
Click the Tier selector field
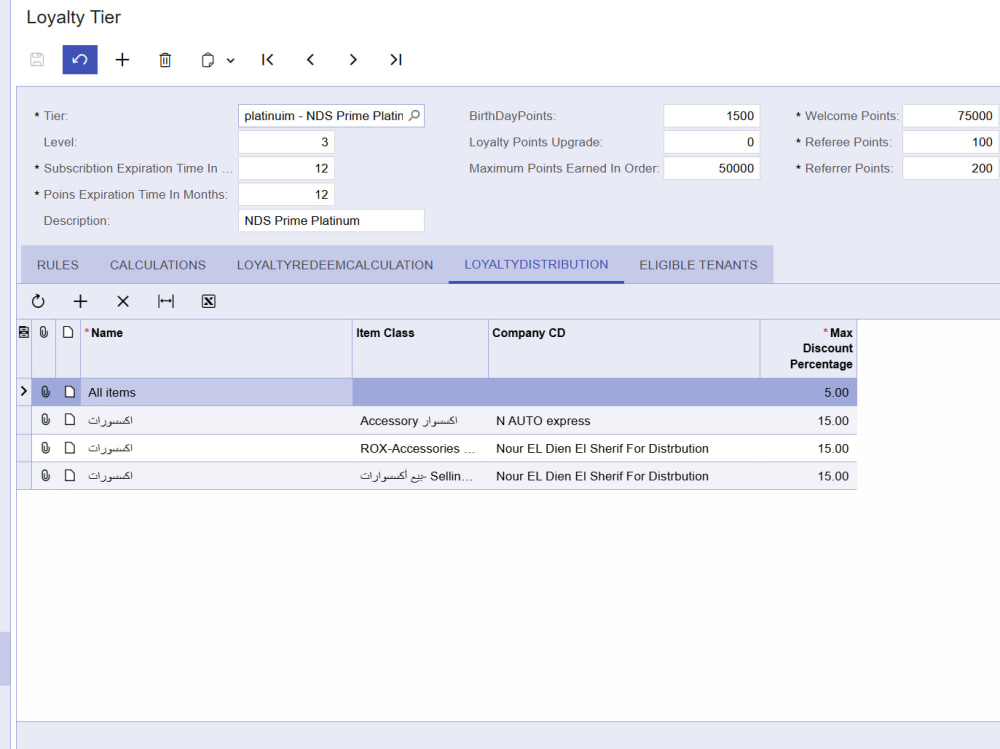click(x=331, y=115)
